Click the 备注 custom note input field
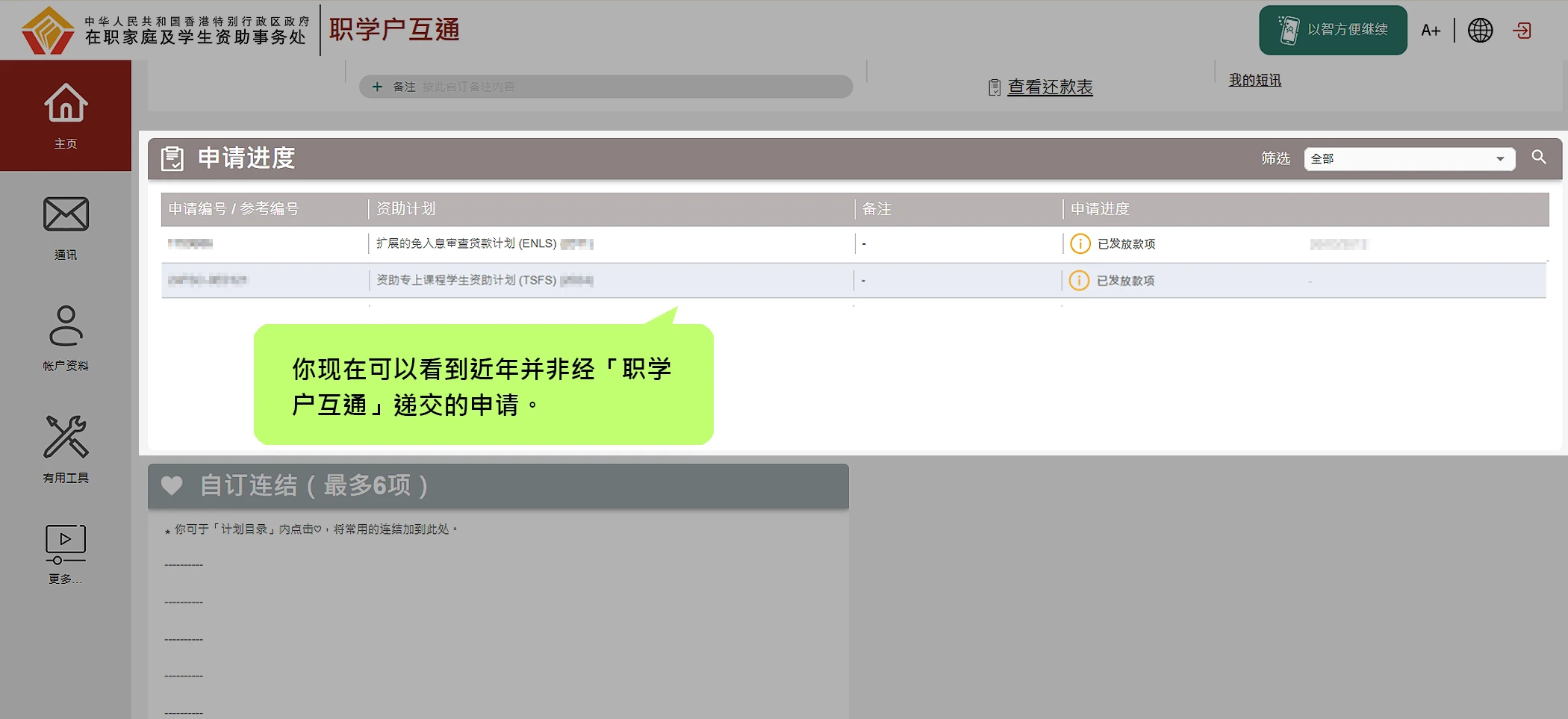 coord(605,87)
